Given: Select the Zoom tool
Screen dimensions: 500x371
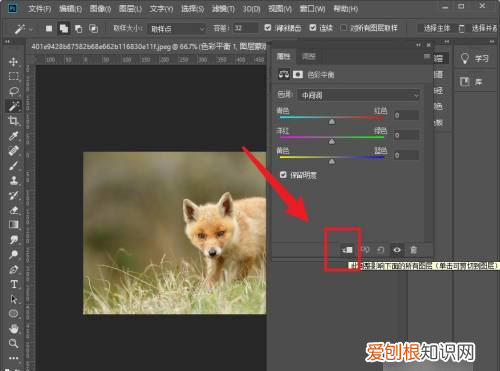Looking at the screenshot, I should tap(13, 343).
